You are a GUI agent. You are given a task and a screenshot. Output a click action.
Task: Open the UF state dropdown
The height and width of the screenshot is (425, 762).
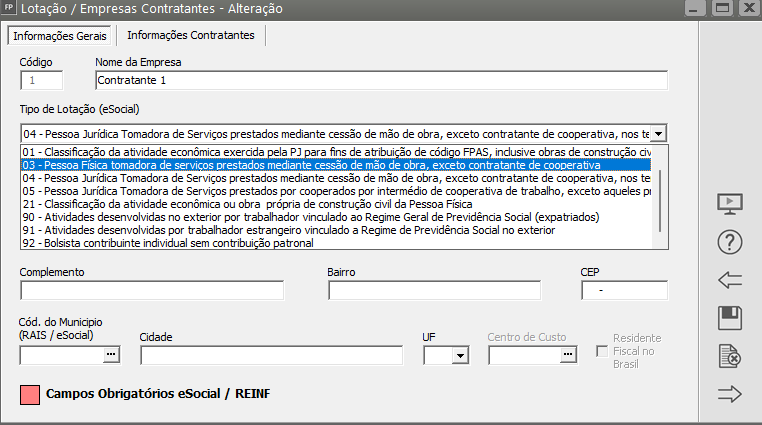(460, 355)
